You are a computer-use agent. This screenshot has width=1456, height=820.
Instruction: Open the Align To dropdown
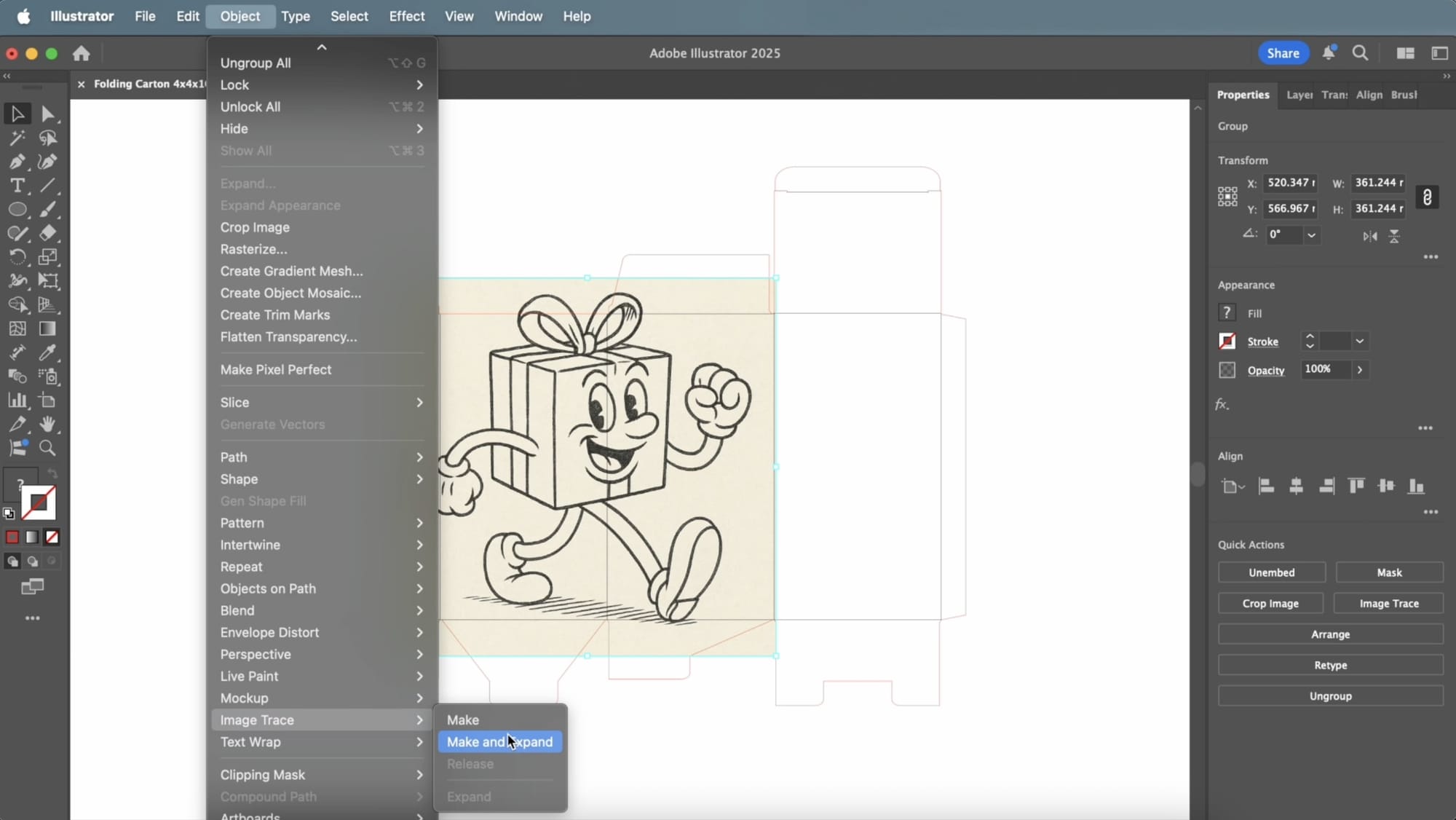pyautogui.click(x=1233, y=486)
